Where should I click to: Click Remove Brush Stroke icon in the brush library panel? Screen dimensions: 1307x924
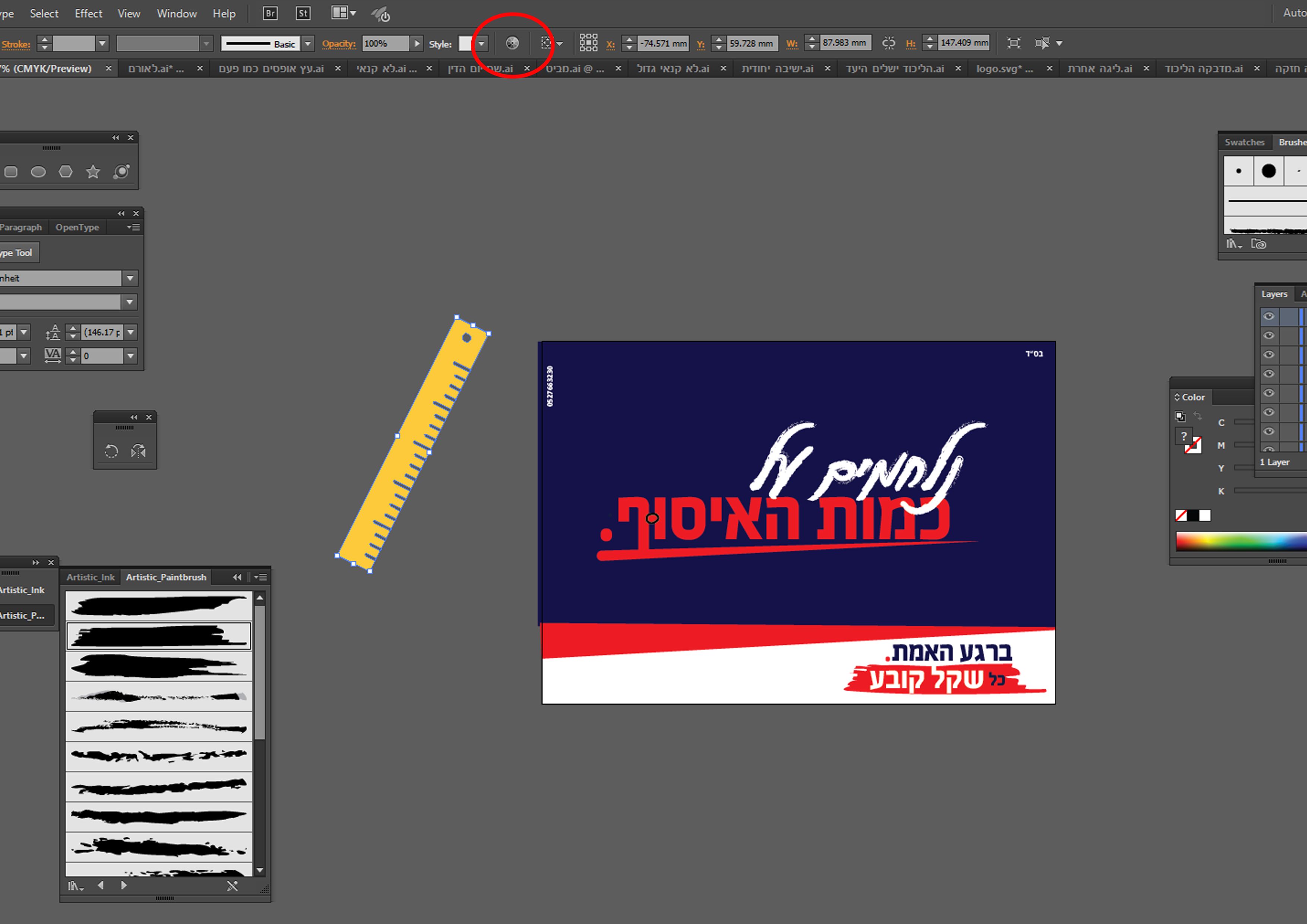(232, 886)
